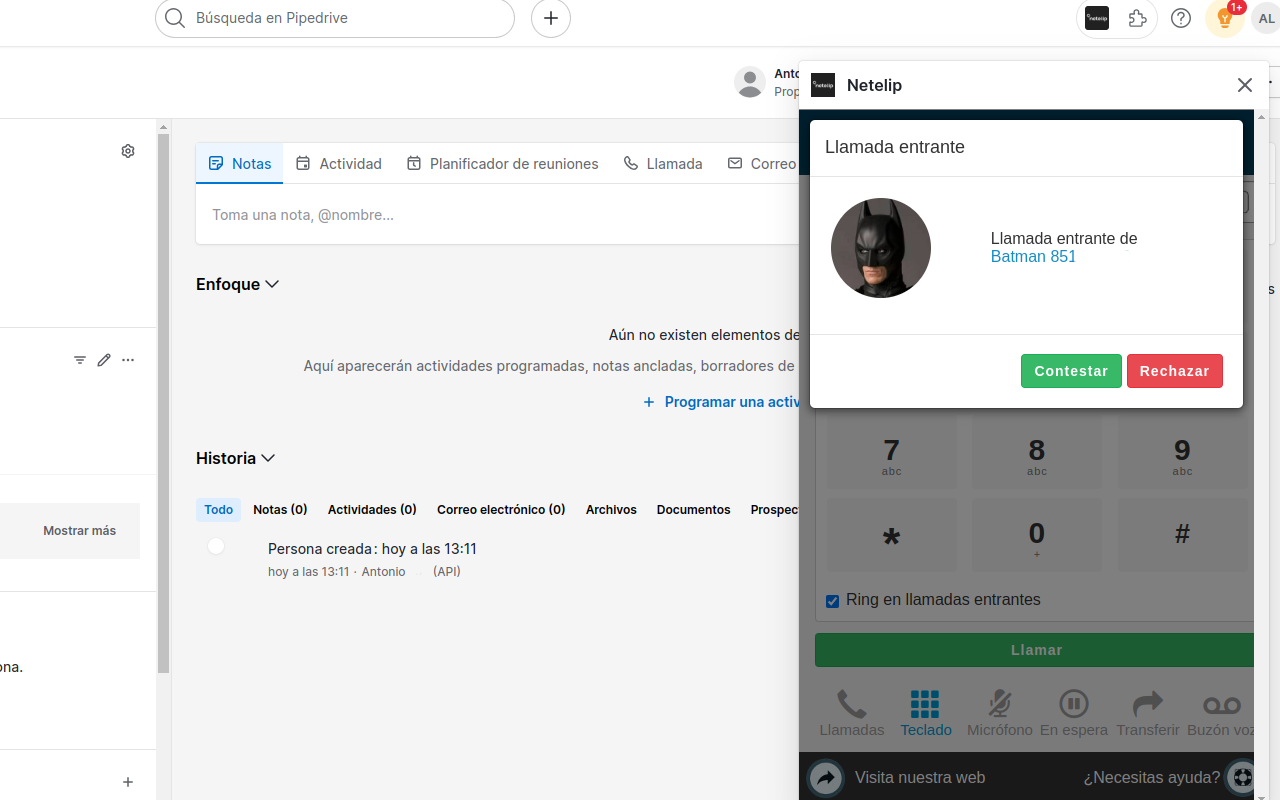Open the Correo tab
Viewport: 1280px width, 800px height.
[762, 163]
